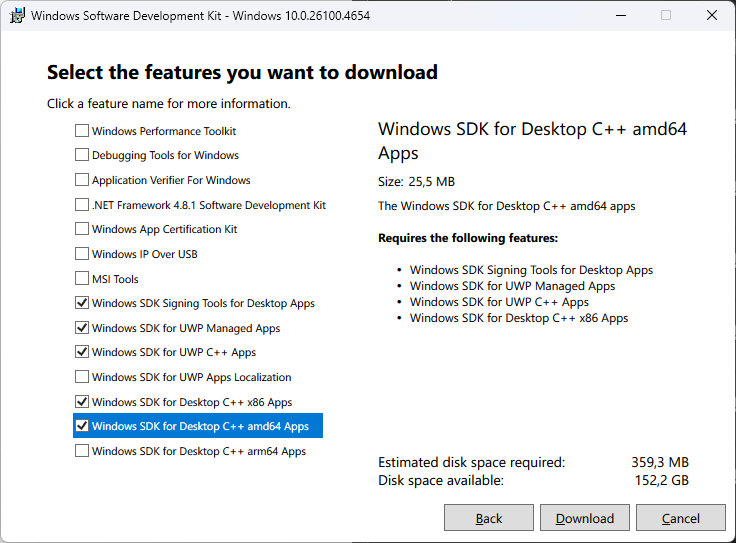Enable the MSI Tools checkbox

82,278
